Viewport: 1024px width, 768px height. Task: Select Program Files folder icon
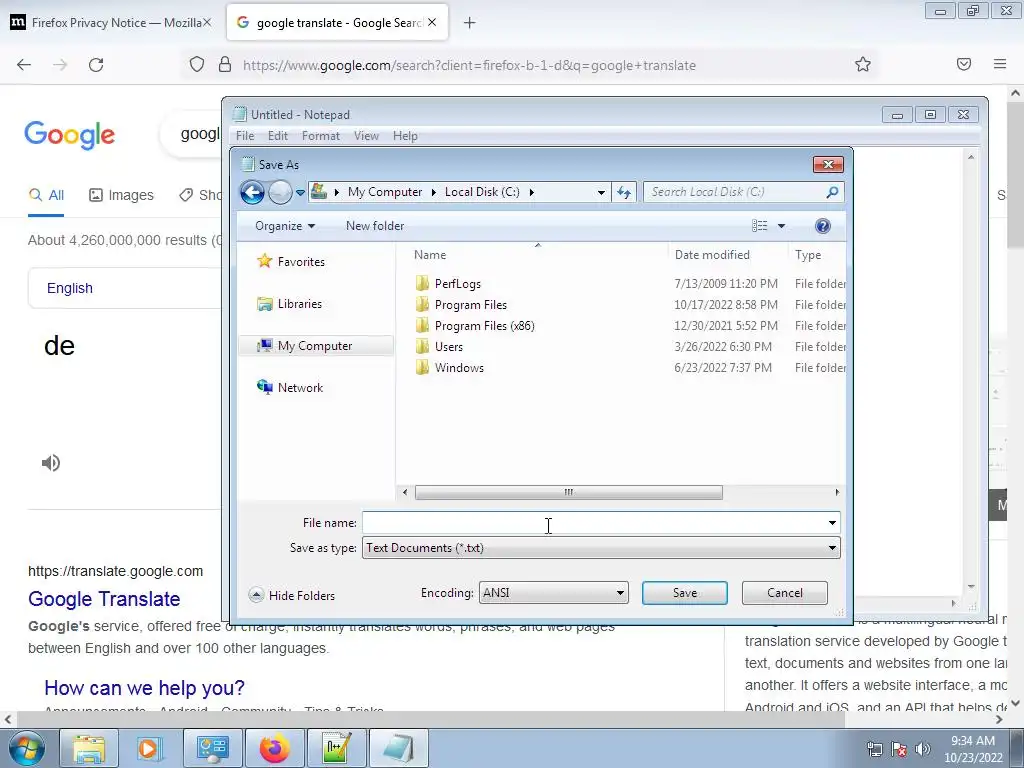click(423, 304)
